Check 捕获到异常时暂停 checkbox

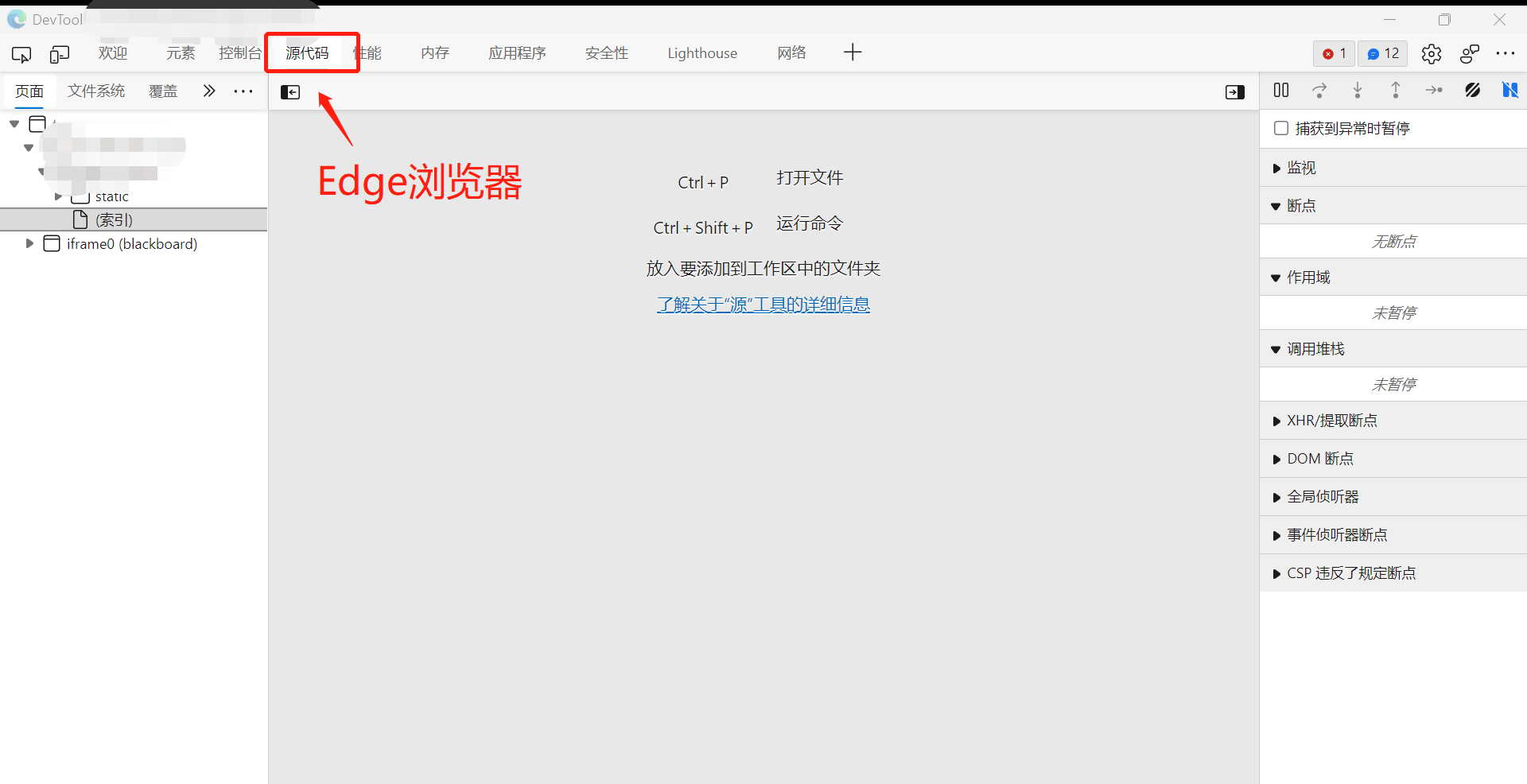(1281, 128)
